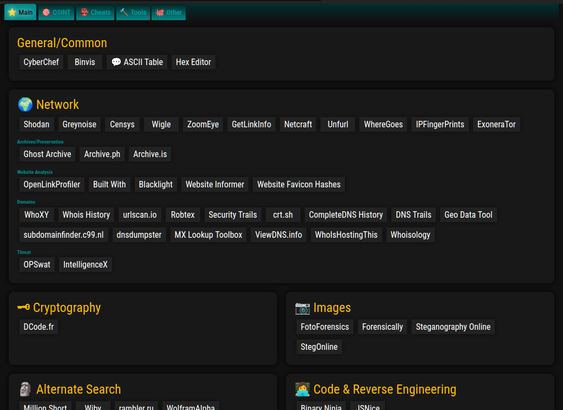Open the Forensically link
This screenshot has height=410, width=563.
click(x=382, y=327)
